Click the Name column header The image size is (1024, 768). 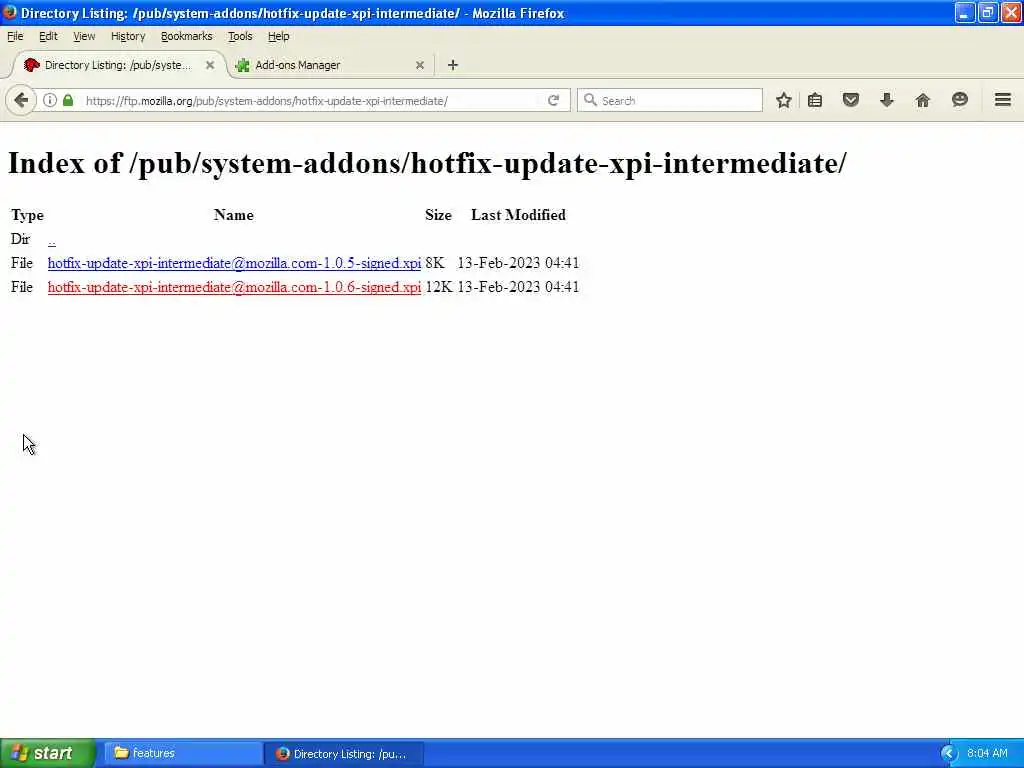point(234,215)
